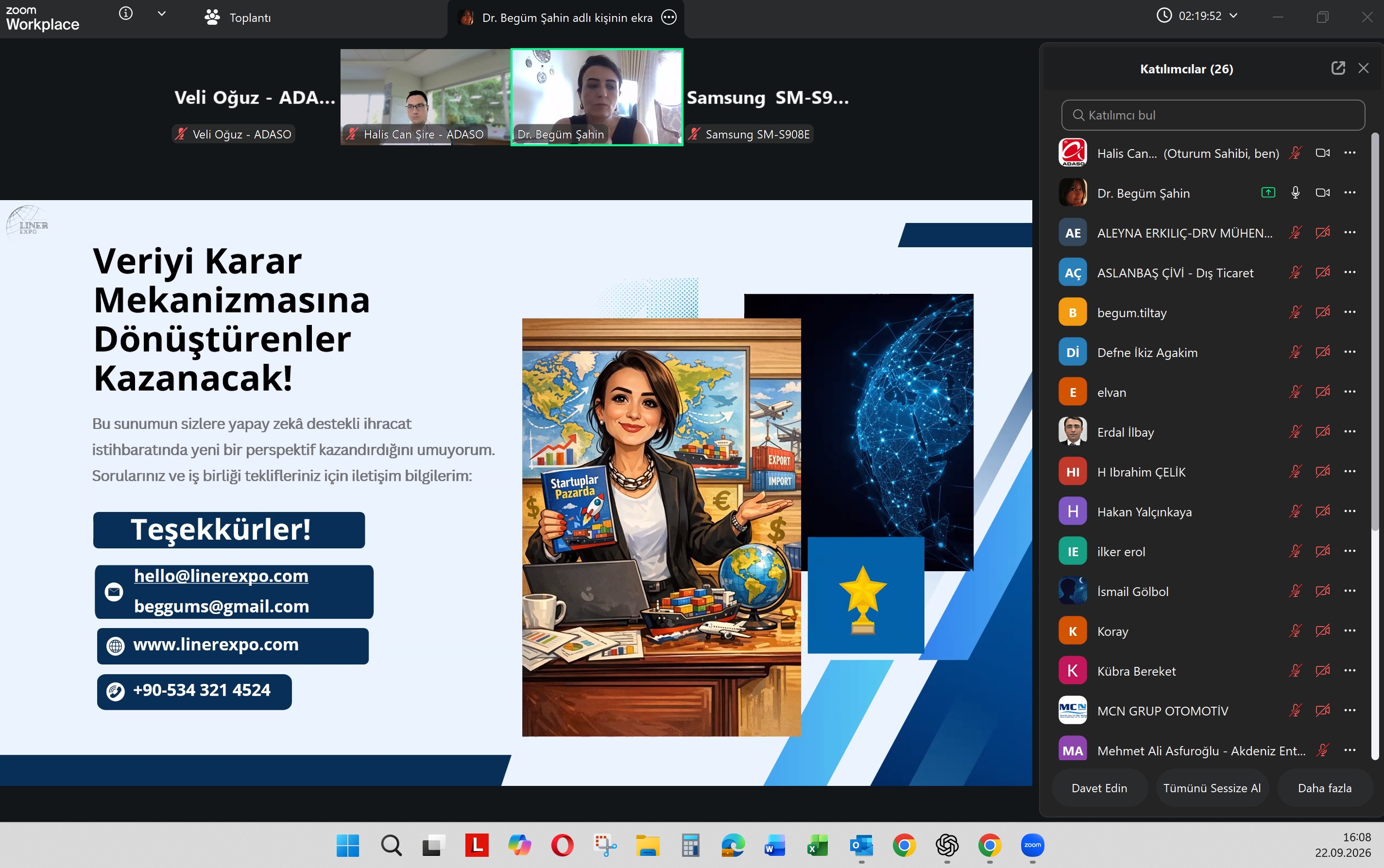The image size is (1384, 868).
Task: Close the Katılımcılar panel
Action: [x=1363, y=68]
